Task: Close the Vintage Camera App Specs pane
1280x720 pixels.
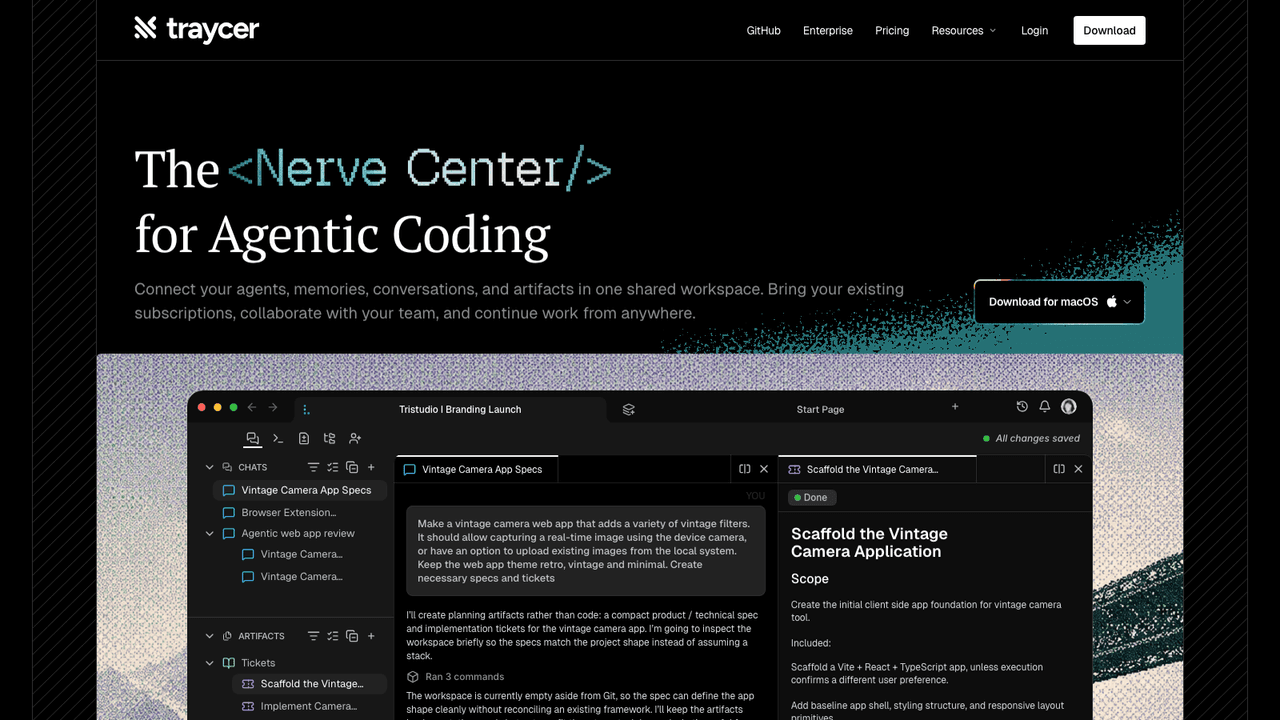Action: tap(764, 469)
